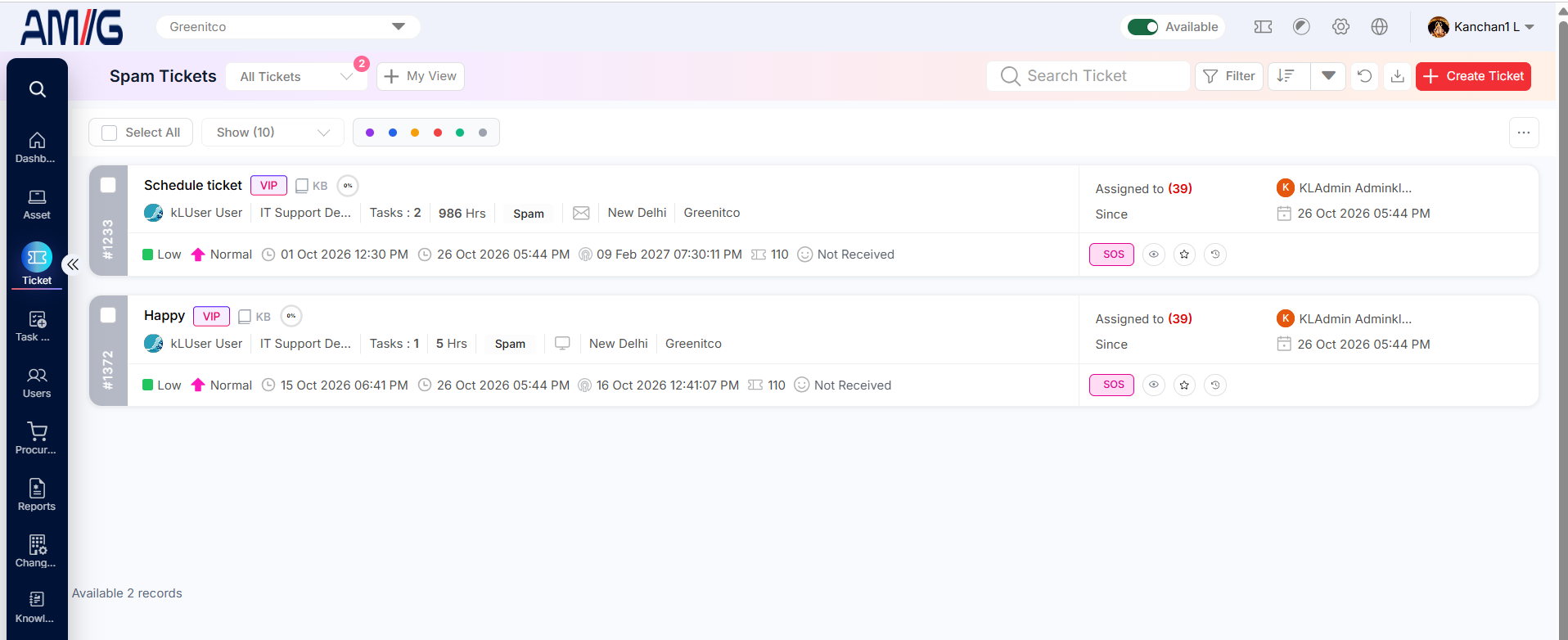Viewport: 1568px width, 640px height.
Task: Go to Dashboard in sidebar
Action: pos(37,147)
